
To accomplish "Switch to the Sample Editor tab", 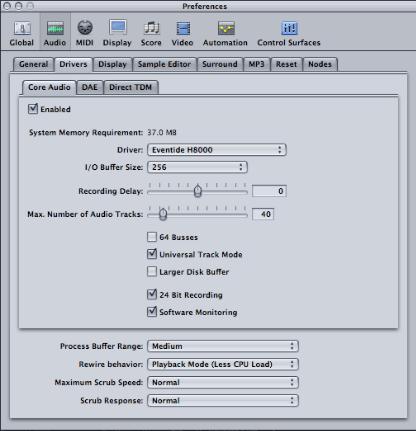I will coord(165,64).
